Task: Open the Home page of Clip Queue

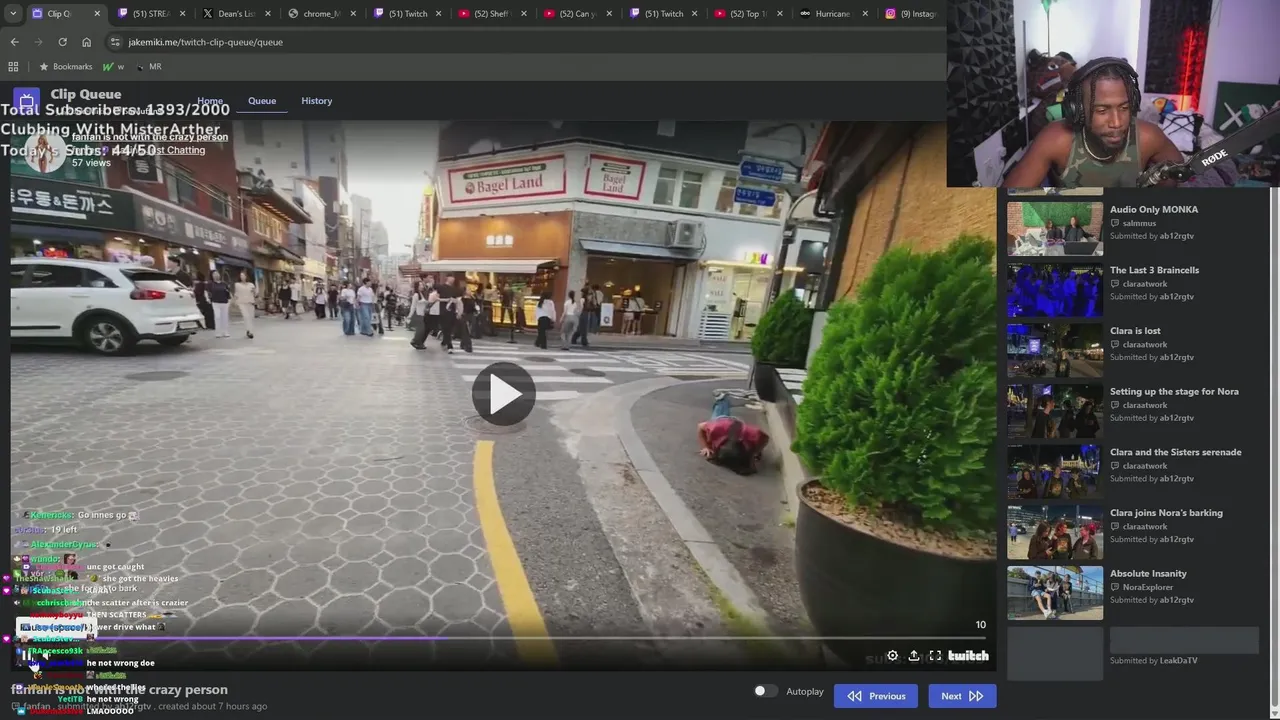Action: pyautogui.click(x=210, y=101)
